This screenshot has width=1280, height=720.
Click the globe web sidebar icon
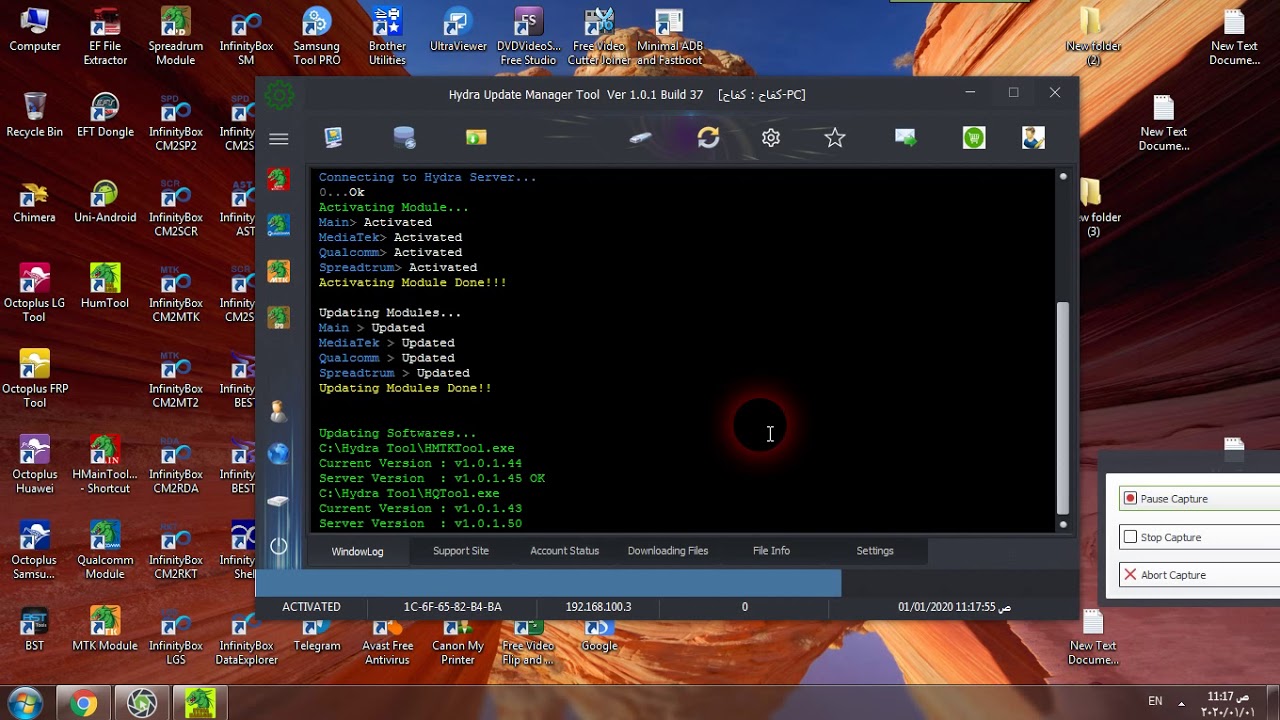(279, 454)
